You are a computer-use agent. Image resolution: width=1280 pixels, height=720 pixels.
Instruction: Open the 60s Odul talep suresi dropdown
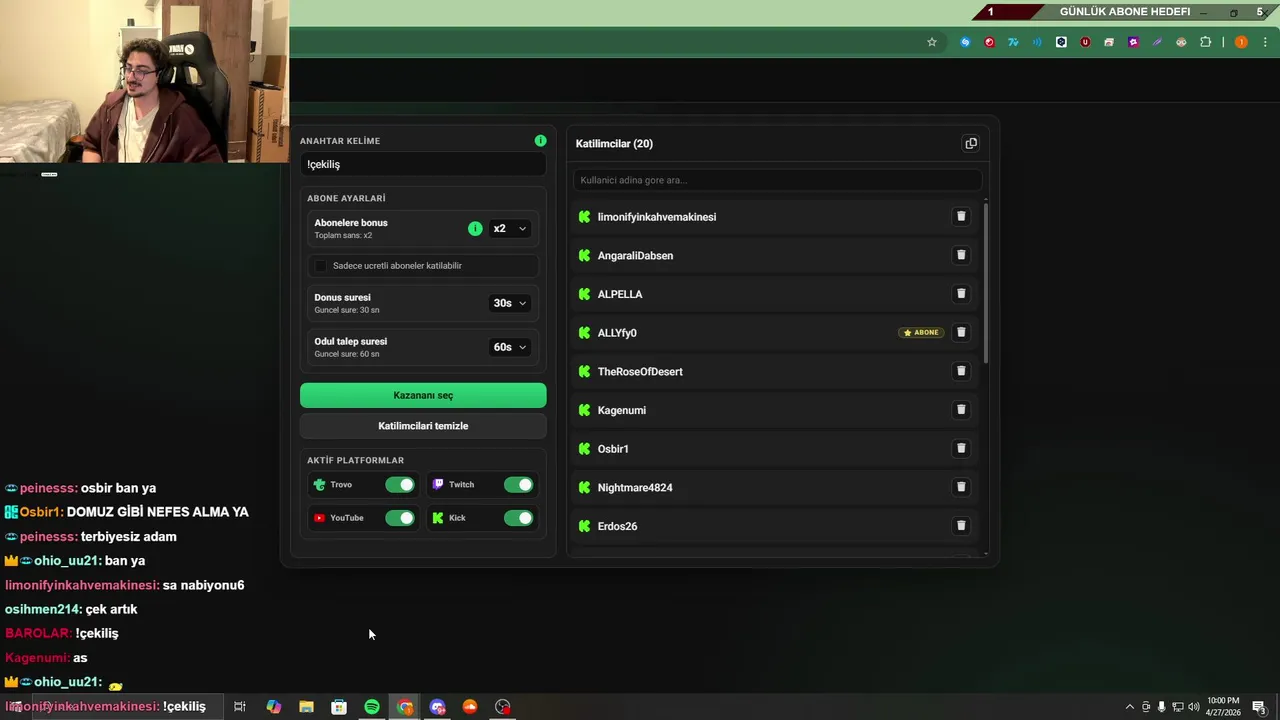[x=509, y=347]
